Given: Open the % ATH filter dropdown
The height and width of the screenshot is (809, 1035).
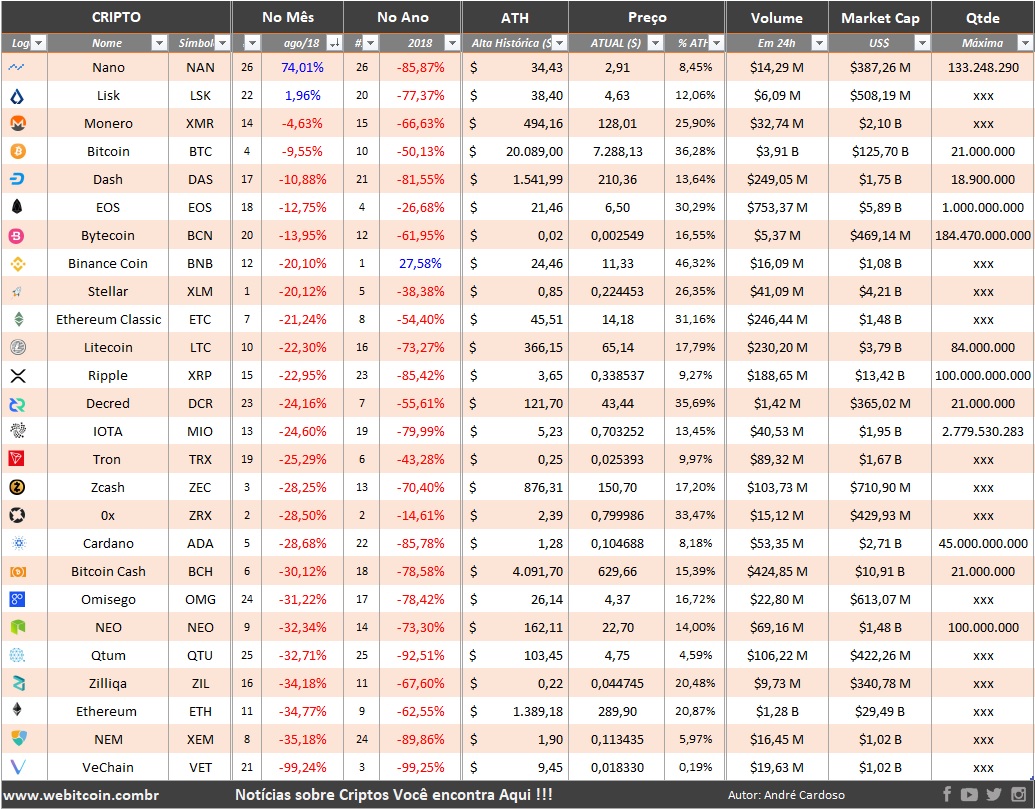Looking at the screenshot, I should 716,43.
